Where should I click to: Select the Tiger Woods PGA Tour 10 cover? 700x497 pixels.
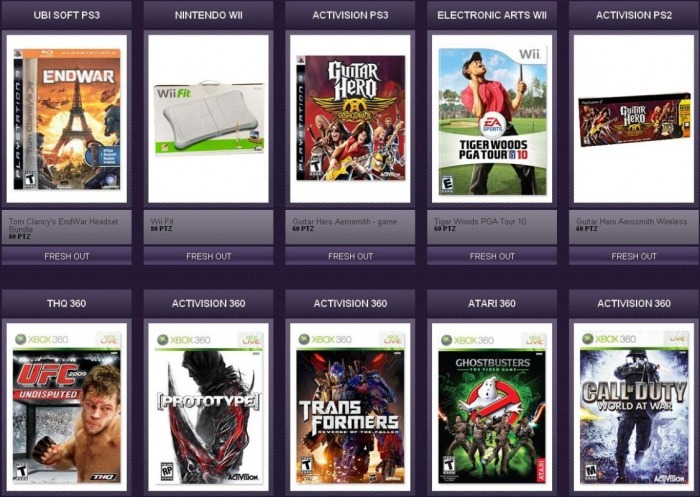[x=492, y=121]
